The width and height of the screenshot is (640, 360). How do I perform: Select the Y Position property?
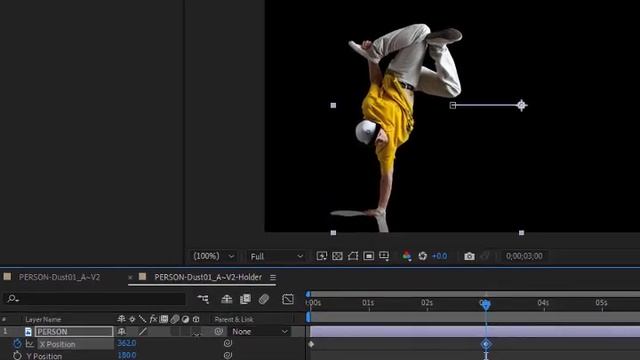[x=44, y=356]
